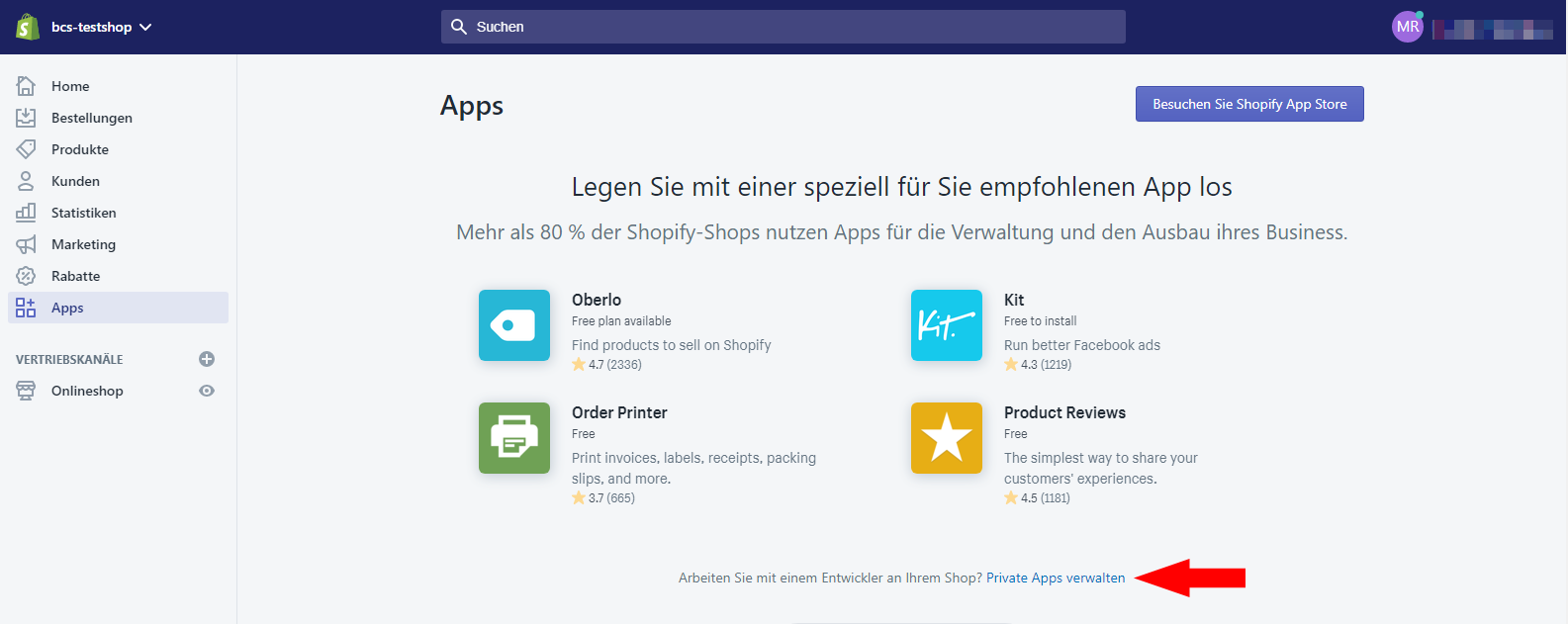The width and height of the screenshot is (1568, 624).
Task: Click the Home house icon in the sidebar
Action: (26, 86)
